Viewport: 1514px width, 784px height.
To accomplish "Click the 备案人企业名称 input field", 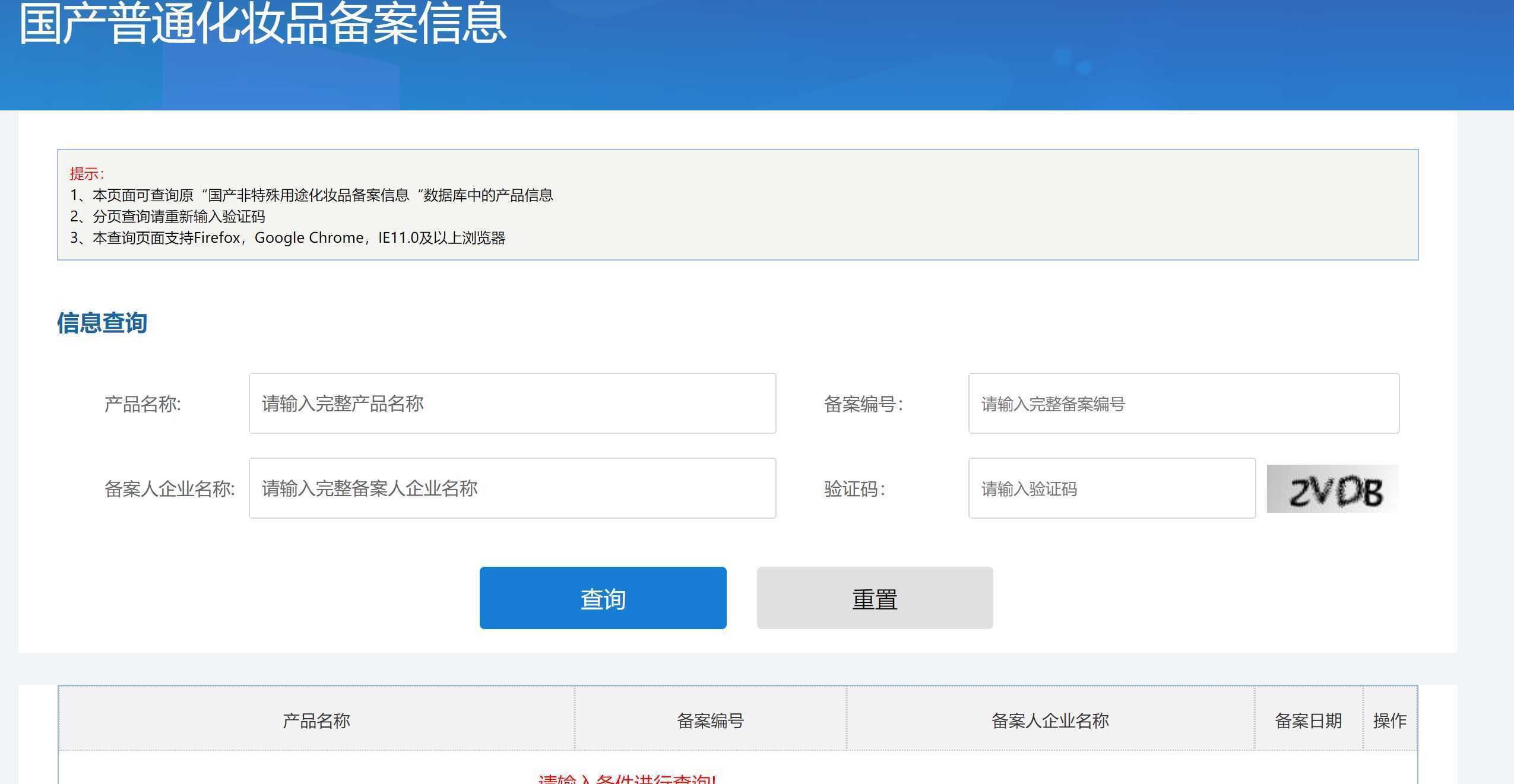I will pyautogui.click(x=512, y=488).
